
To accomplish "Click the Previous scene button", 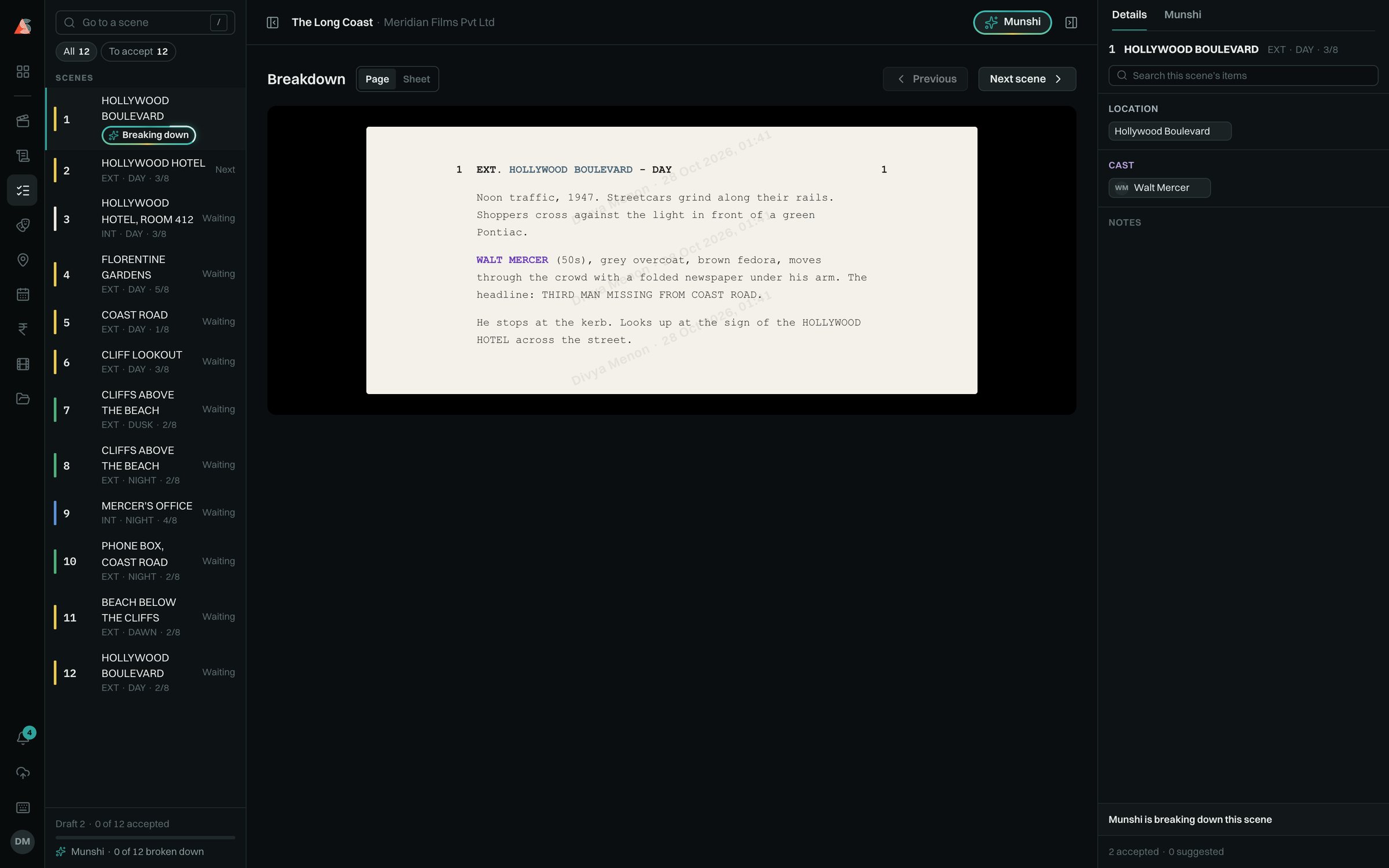I will 925,79.
